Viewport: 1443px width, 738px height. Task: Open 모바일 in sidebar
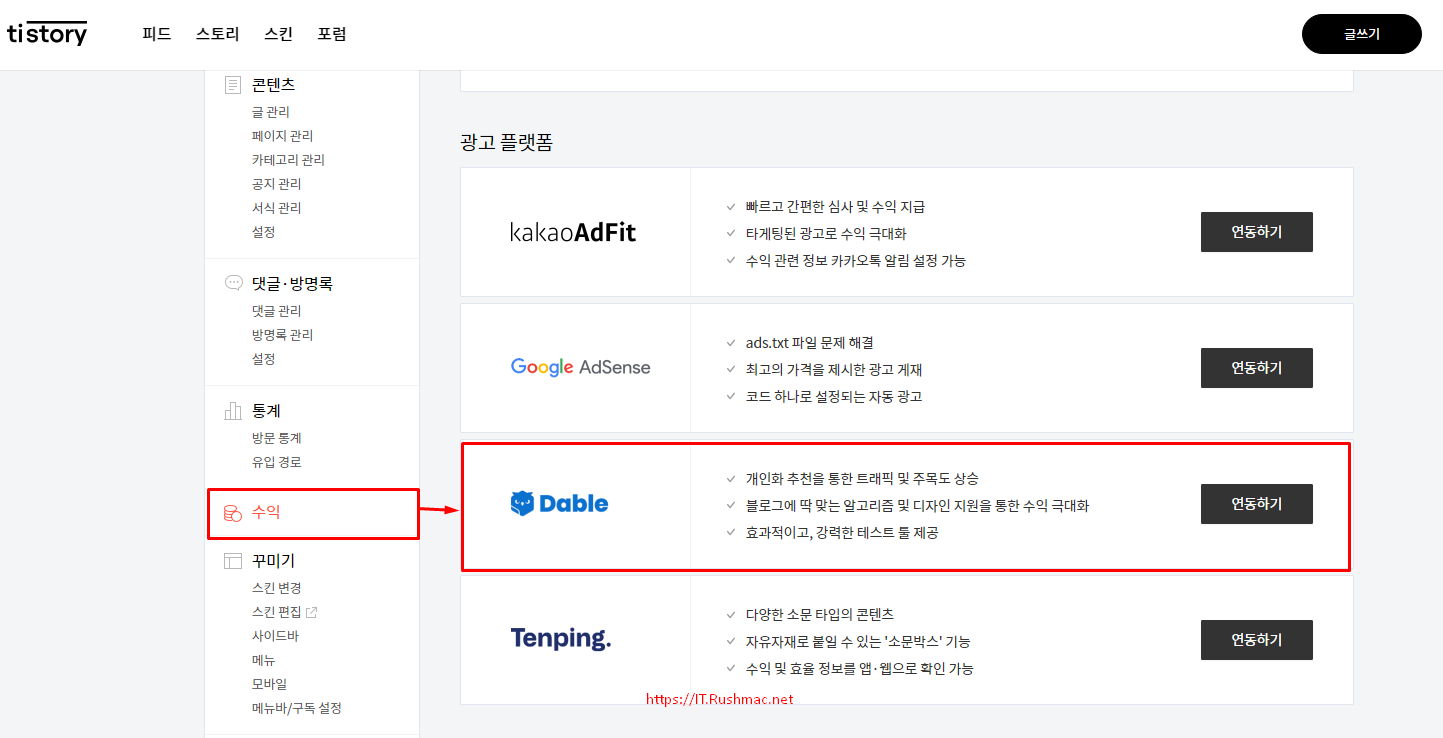pyautogui.click(x=270, y=684)
